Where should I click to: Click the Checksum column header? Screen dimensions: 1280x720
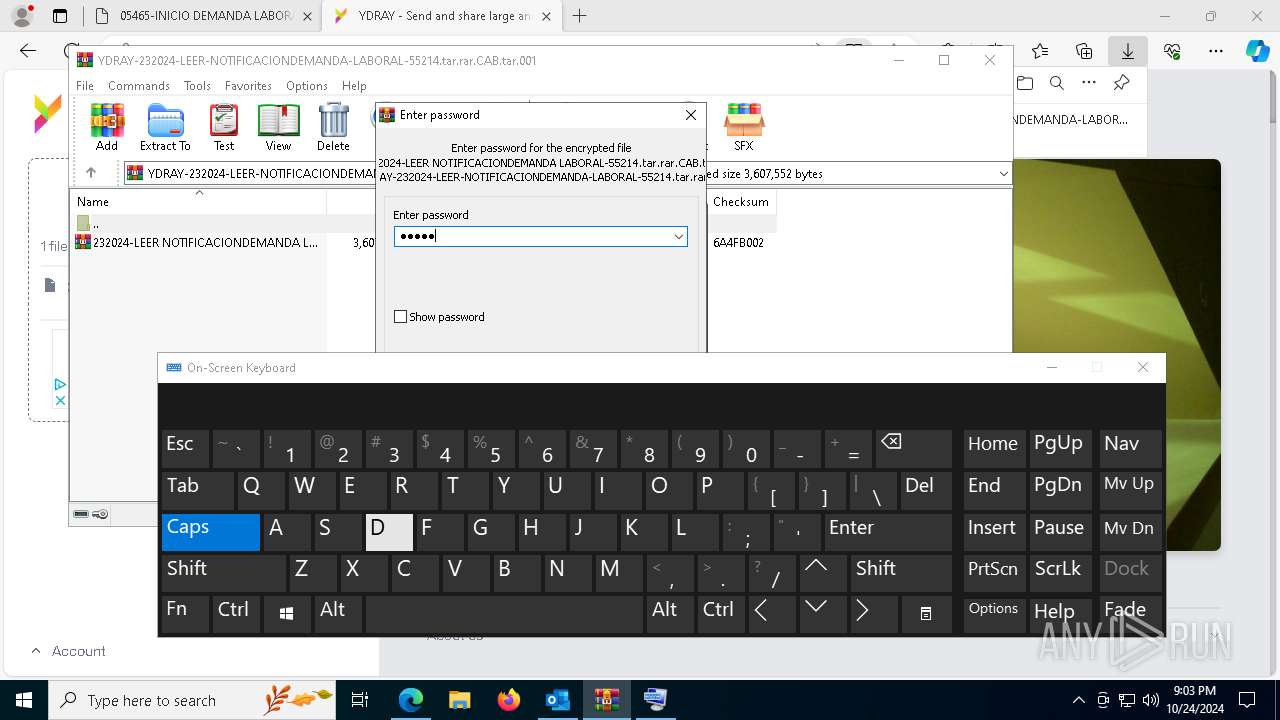pos(741,201)
